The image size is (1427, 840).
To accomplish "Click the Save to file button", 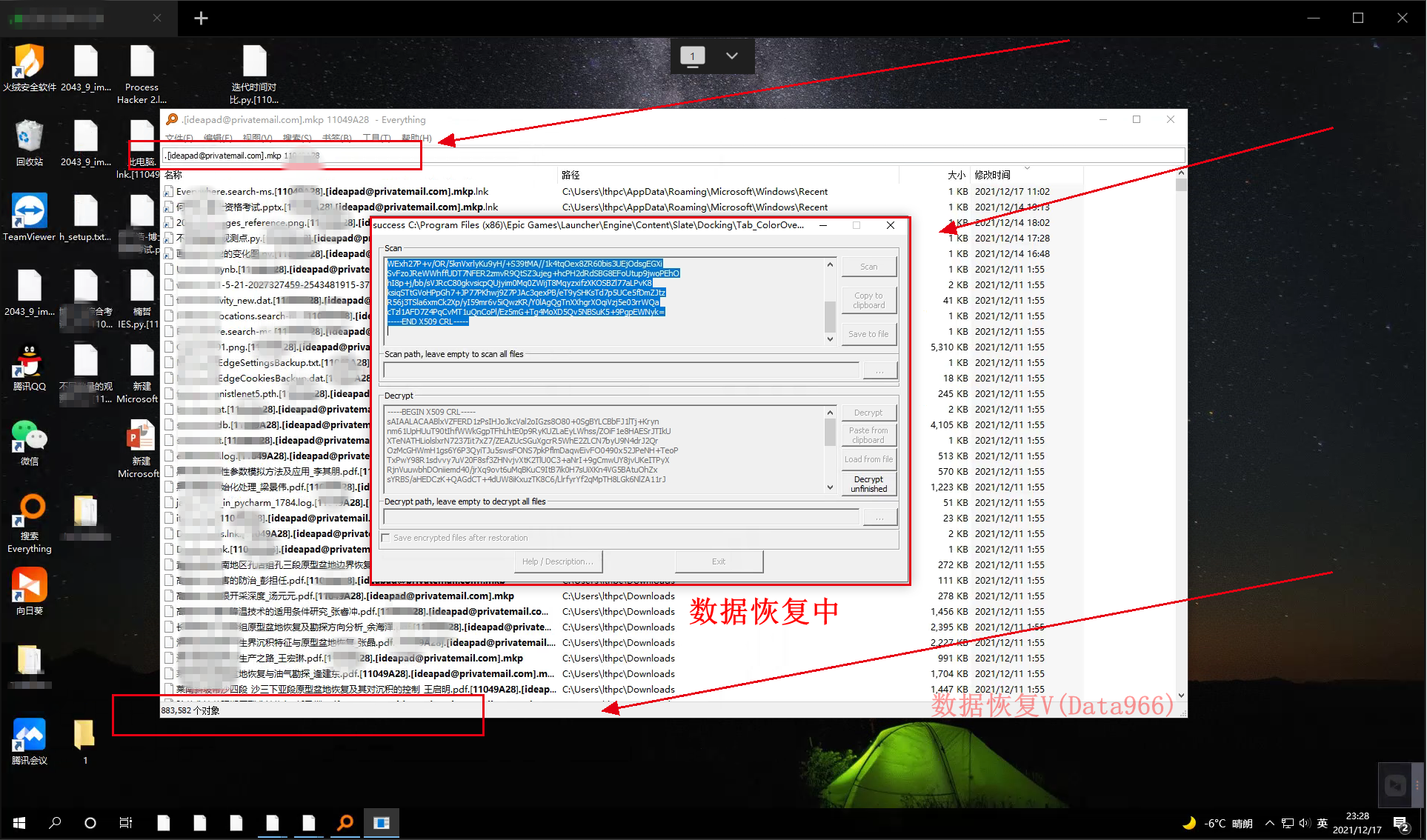I will pyautogui.click(x=868, y=334).
